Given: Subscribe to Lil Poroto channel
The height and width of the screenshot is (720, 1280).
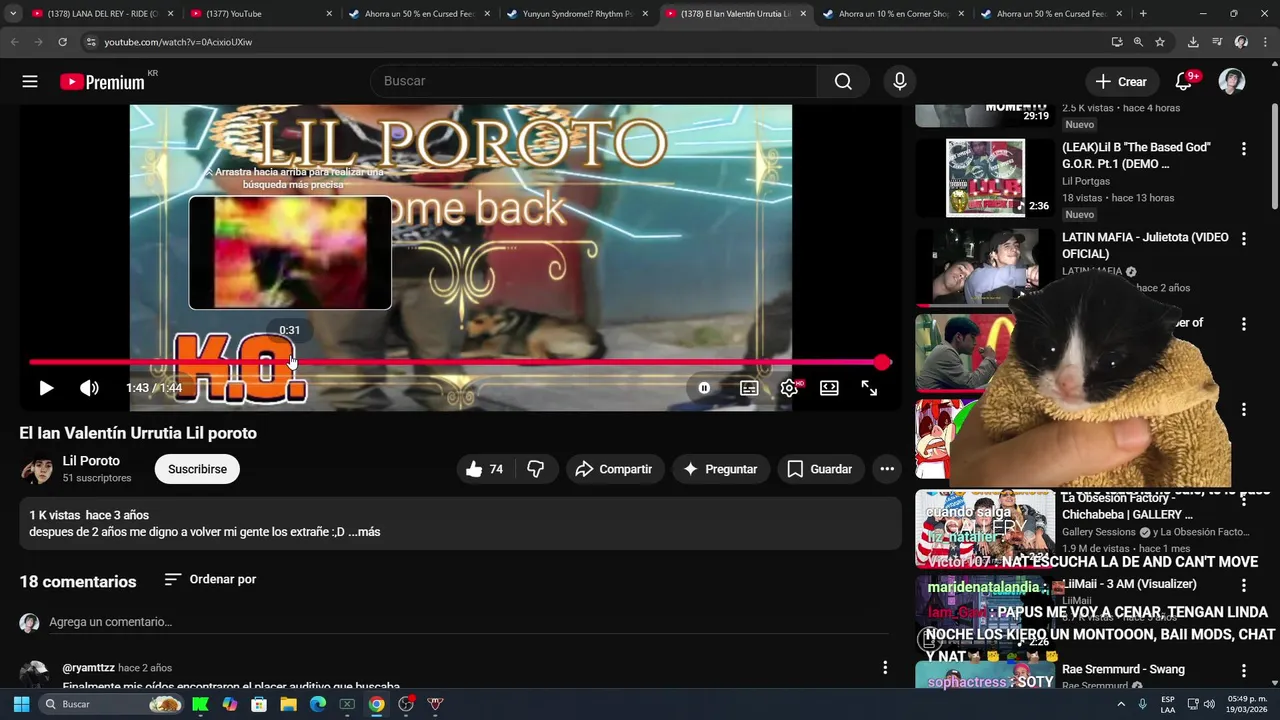Looking at the screenshot, I should coord(197,469).
